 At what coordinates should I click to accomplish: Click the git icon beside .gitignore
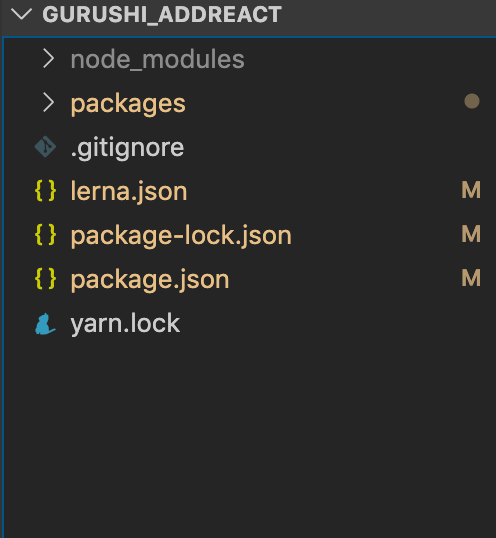(45, 147)
